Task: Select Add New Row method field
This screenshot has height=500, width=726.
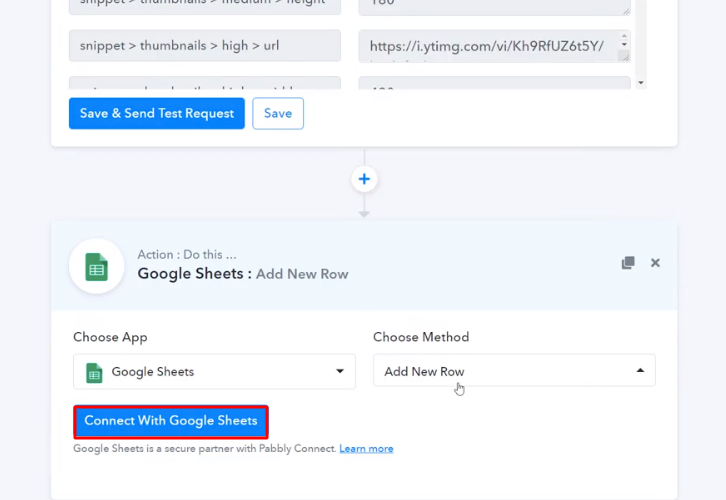Action: pyautogui.click(x=514, y=371)
